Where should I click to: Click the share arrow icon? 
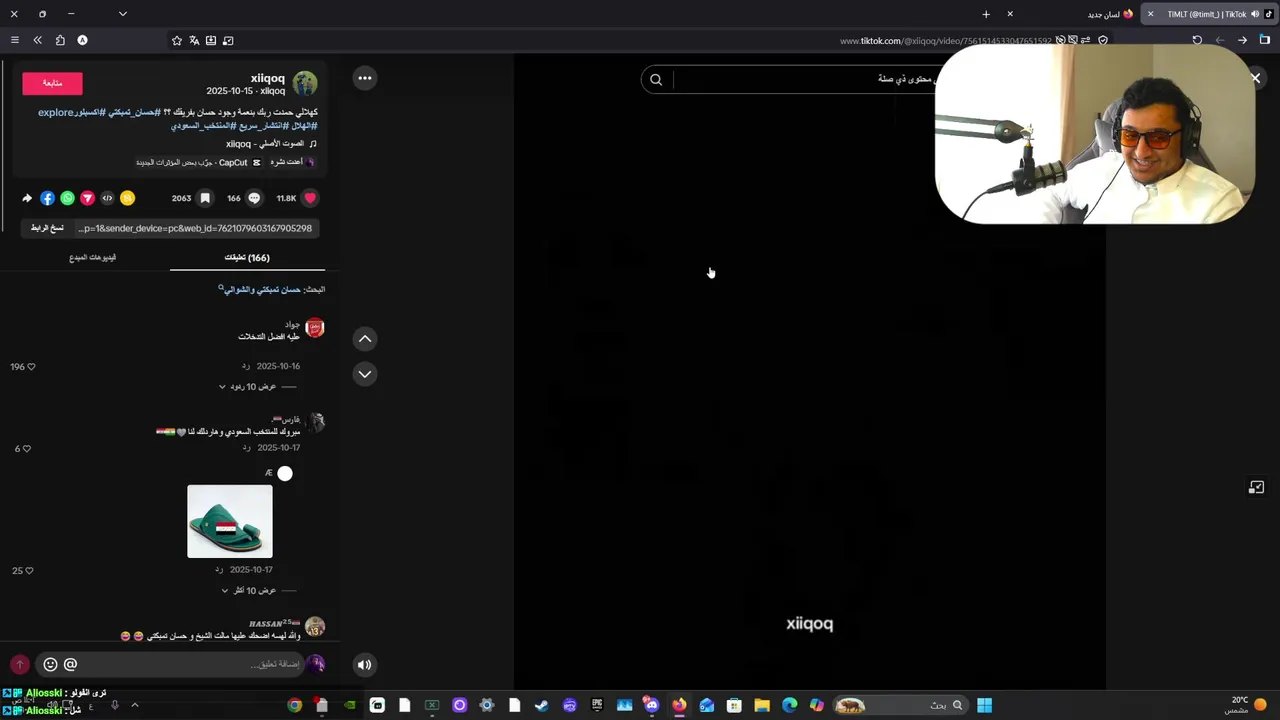click(x=27, y=198)
